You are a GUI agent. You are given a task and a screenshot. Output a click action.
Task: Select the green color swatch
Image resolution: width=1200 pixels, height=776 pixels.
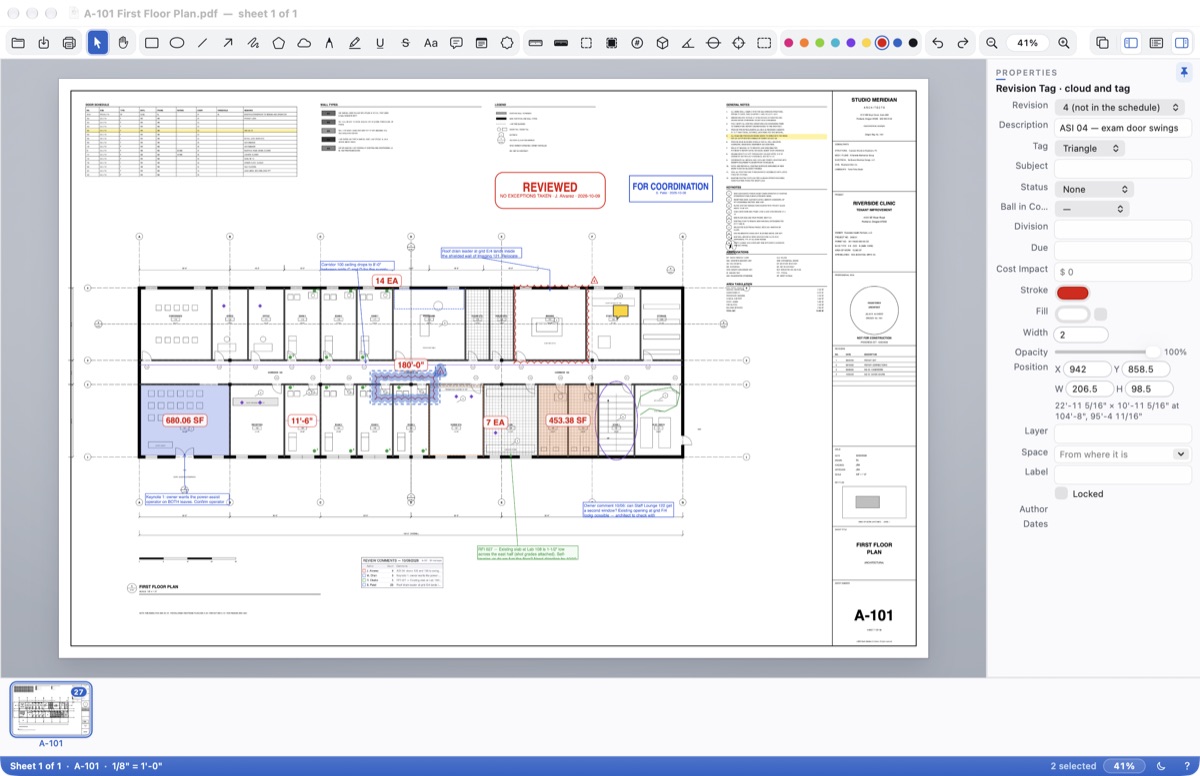point(820,43)
